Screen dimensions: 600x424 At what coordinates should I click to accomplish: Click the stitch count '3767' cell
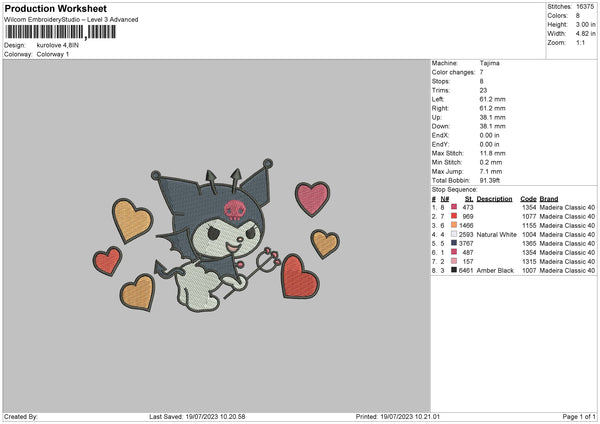(x=466, y=243)
